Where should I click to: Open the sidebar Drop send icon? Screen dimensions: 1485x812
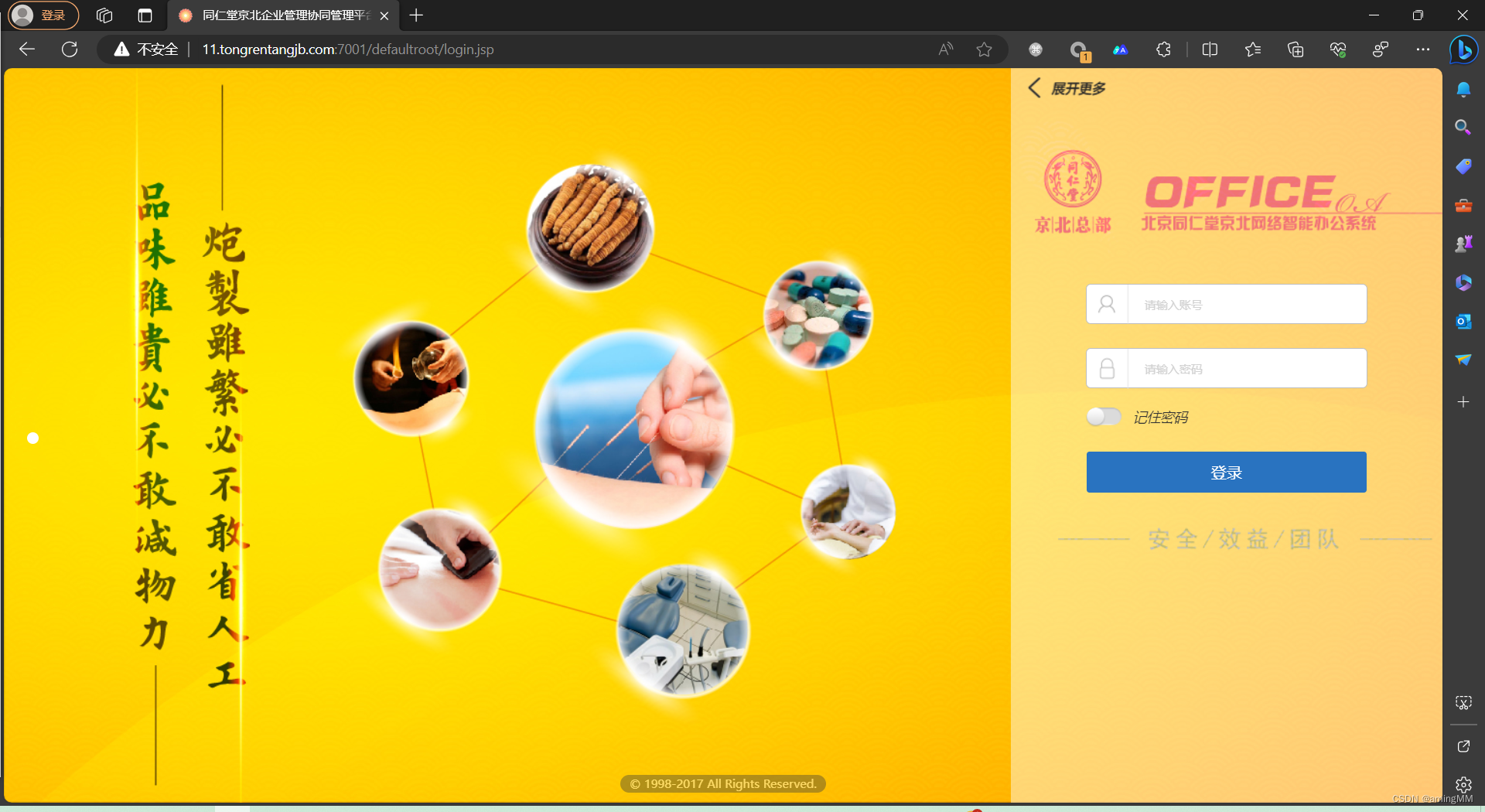1463,360
